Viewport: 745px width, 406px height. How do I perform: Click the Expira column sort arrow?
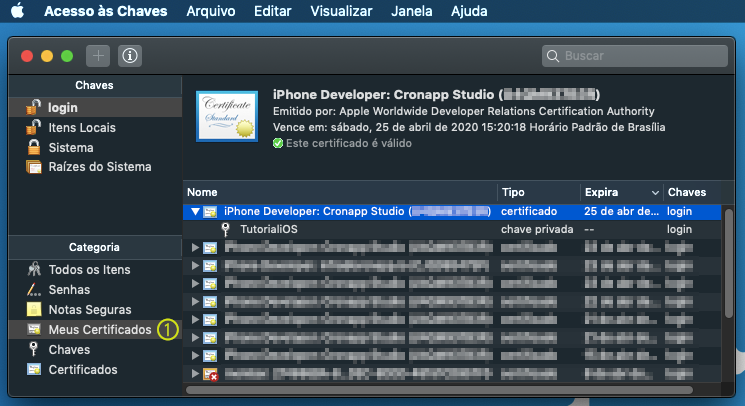pyautogui.click(x=655, y=193)
